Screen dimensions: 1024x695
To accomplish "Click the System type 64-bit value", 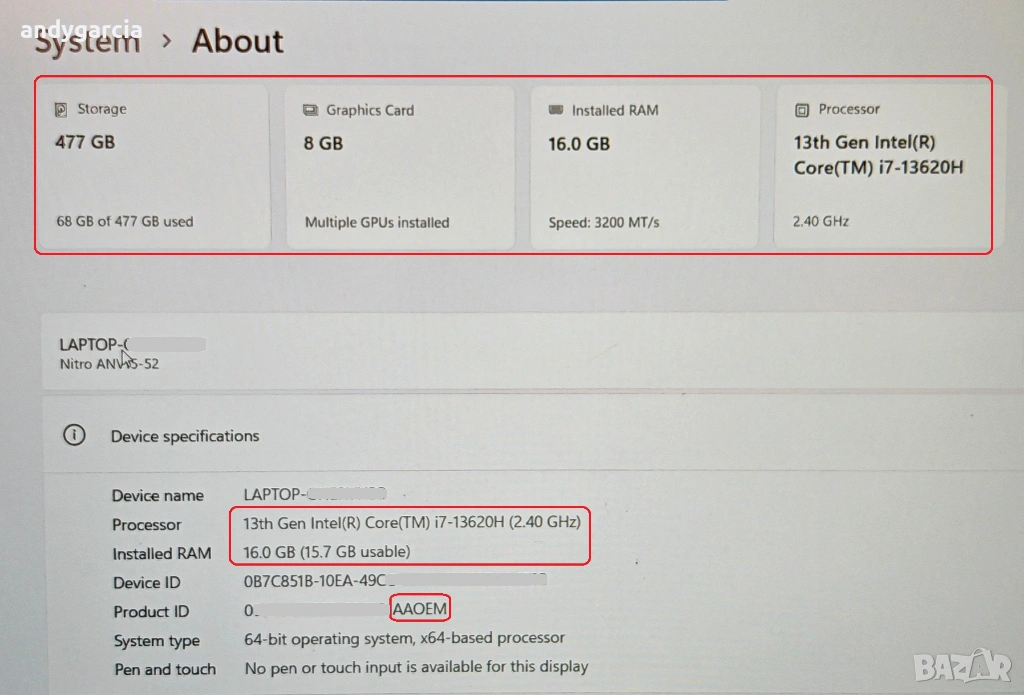I will (404, 638).
